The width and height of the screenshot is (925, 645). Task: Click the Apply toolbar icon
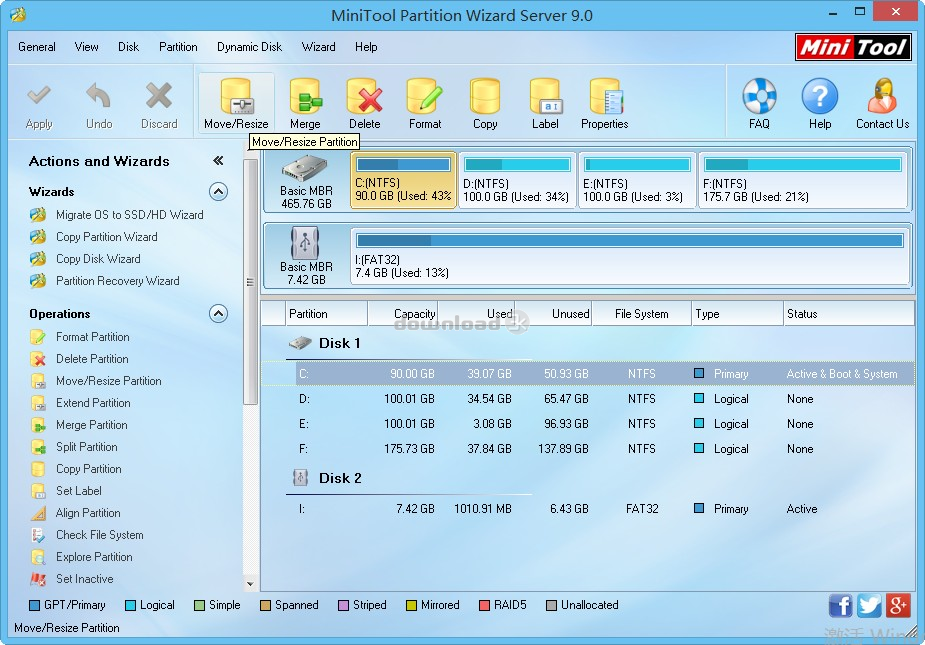pos(39,100)
